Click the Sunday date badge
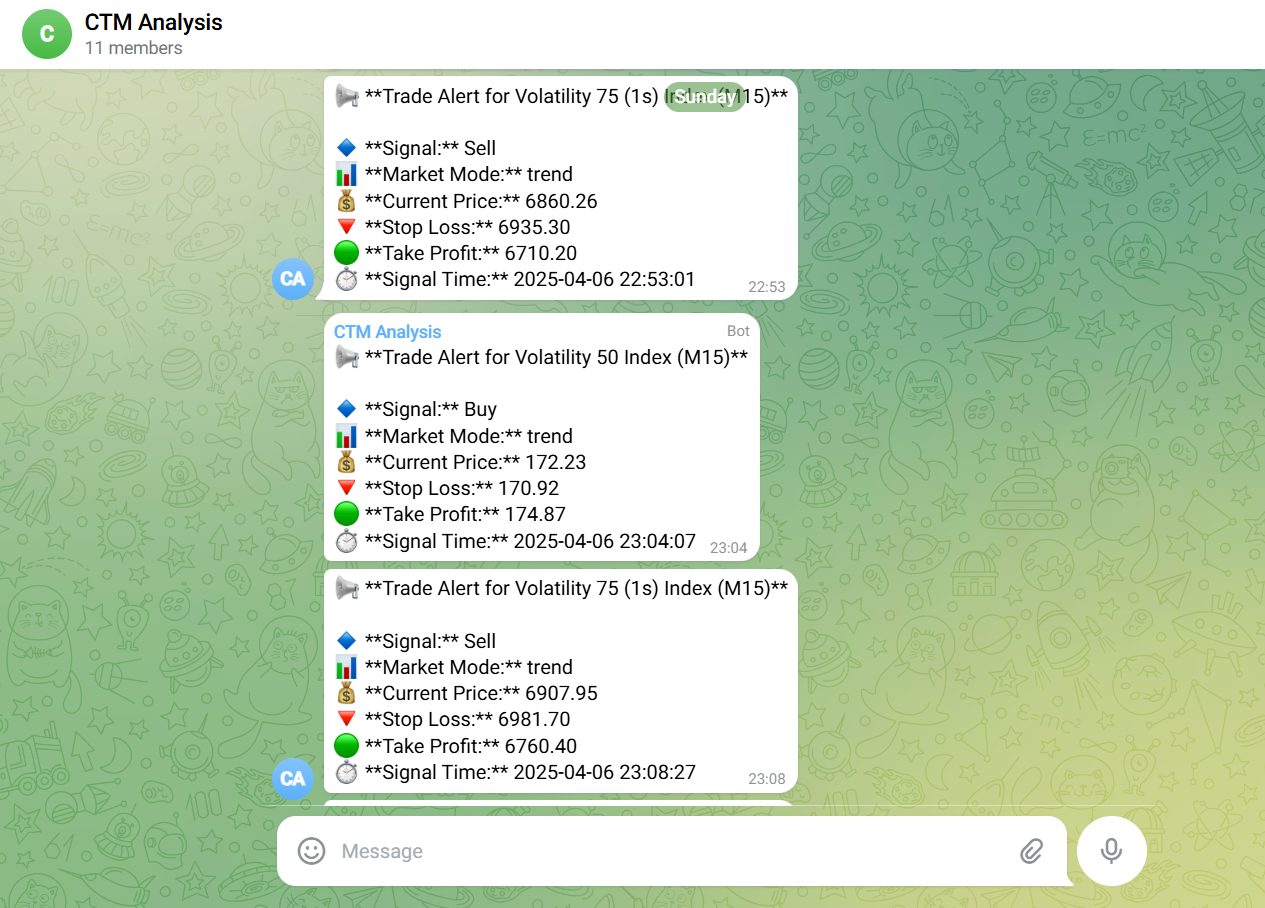 tap(704, 97)
